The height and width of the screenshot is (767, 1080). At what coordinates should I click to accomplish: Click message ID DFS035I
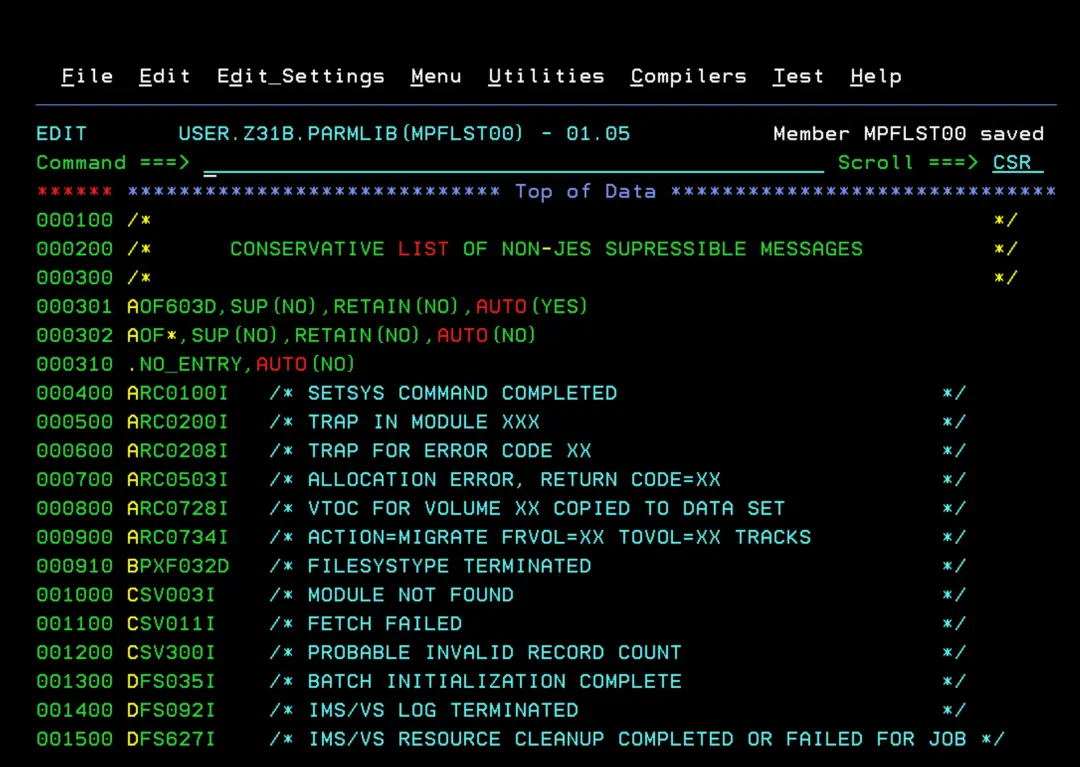(x=172, y=682)
